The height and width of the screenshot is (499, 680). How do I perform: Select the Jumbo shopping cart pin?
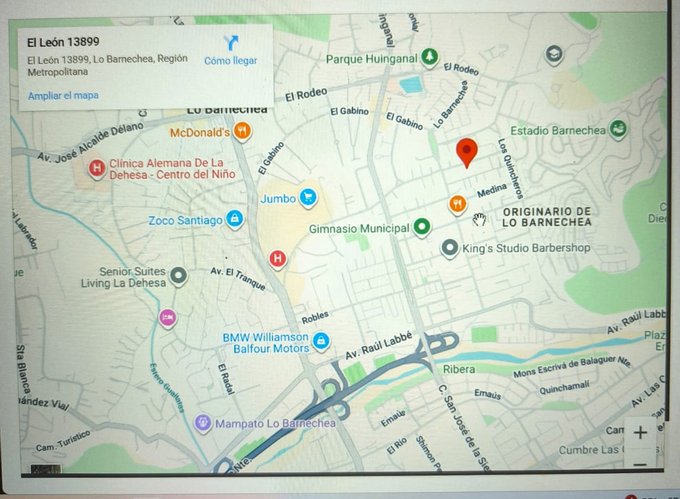pyautogui.click(x=309, y=198)
